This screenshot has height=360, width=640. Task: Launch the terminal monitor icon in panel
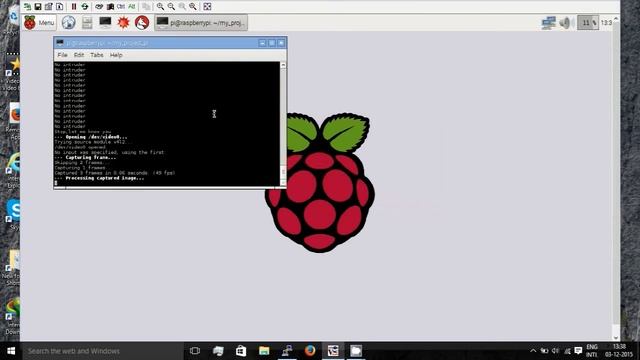point(105,23)
